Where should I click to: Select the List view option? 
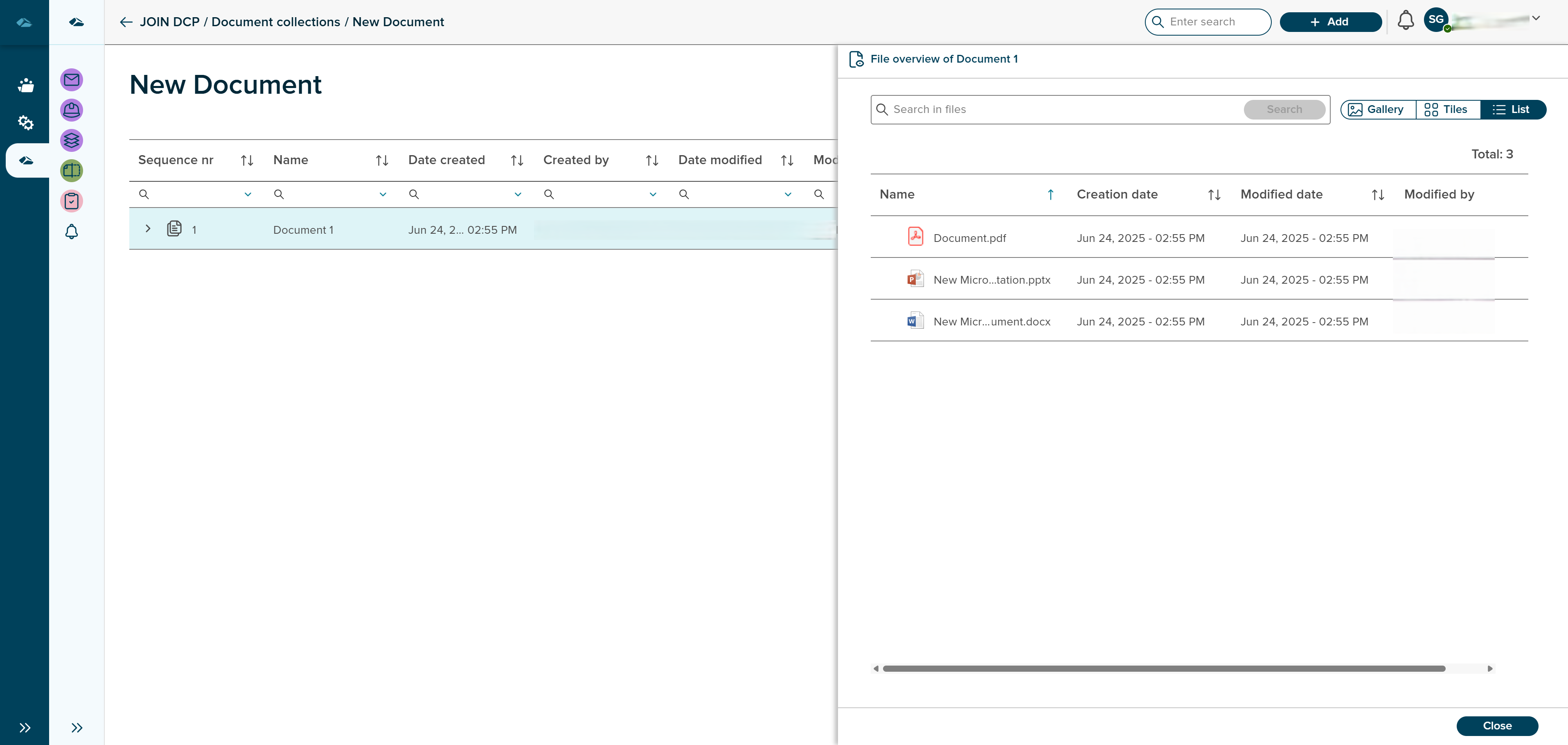pyautogui.click(x=1512, y=110)
